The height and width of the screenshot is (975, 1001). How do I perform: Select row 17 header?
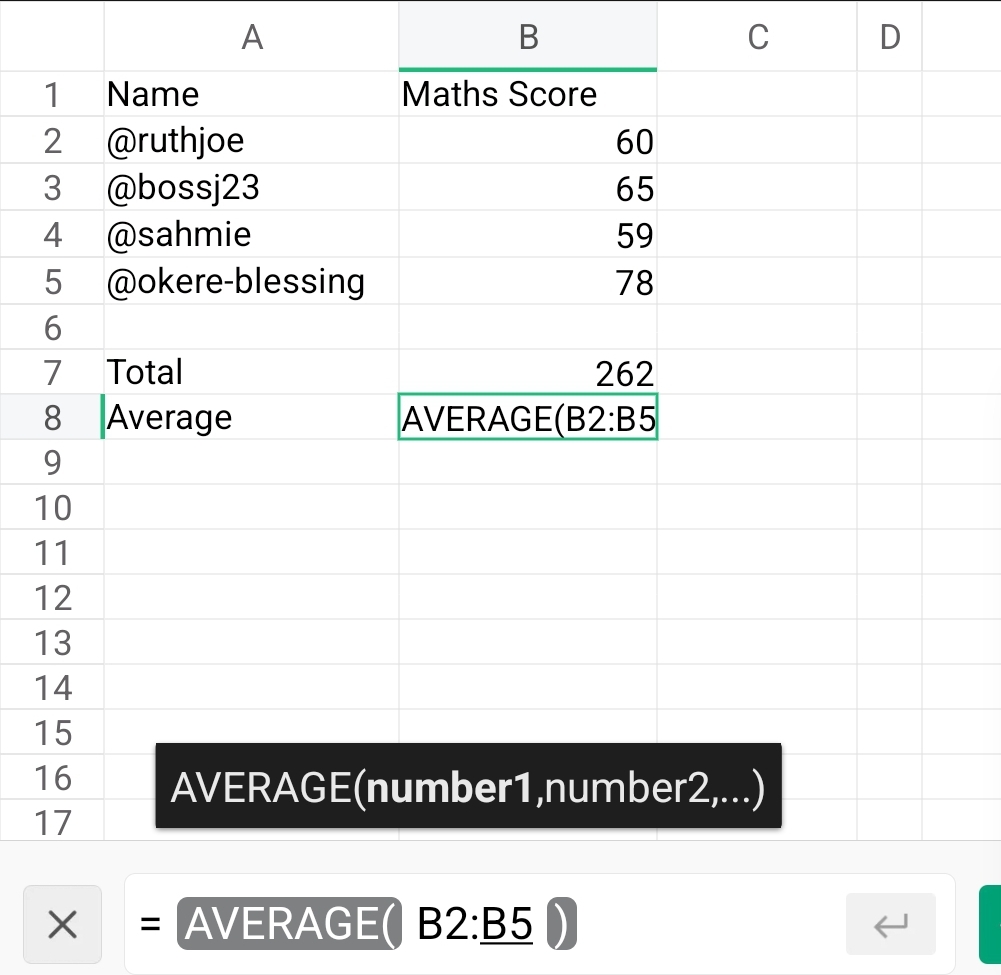point(52,820)
